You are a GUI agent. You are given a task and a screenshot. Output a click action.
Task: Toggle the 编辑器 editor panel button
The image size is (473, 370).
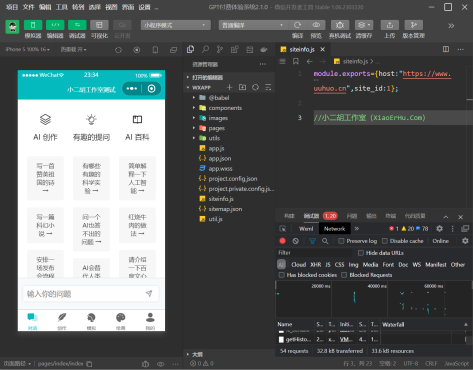(55, 25)
